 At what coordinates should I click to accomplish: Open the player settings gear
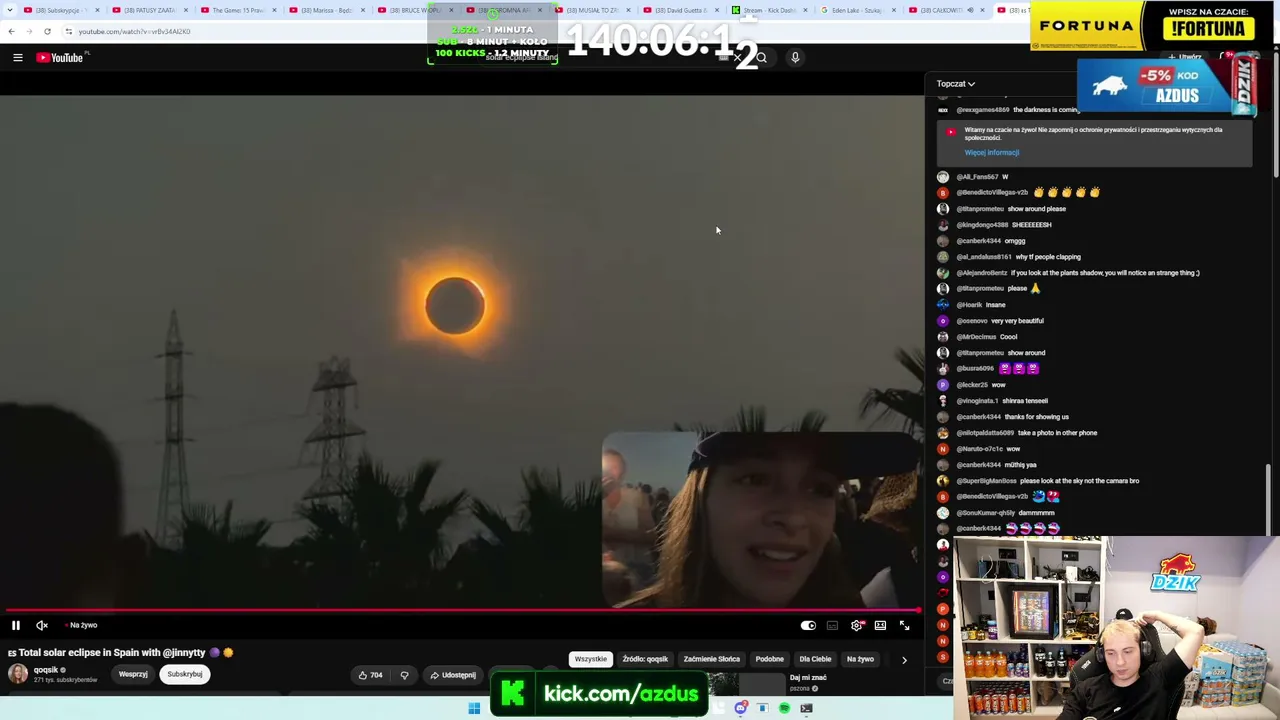tap(857, 625)
